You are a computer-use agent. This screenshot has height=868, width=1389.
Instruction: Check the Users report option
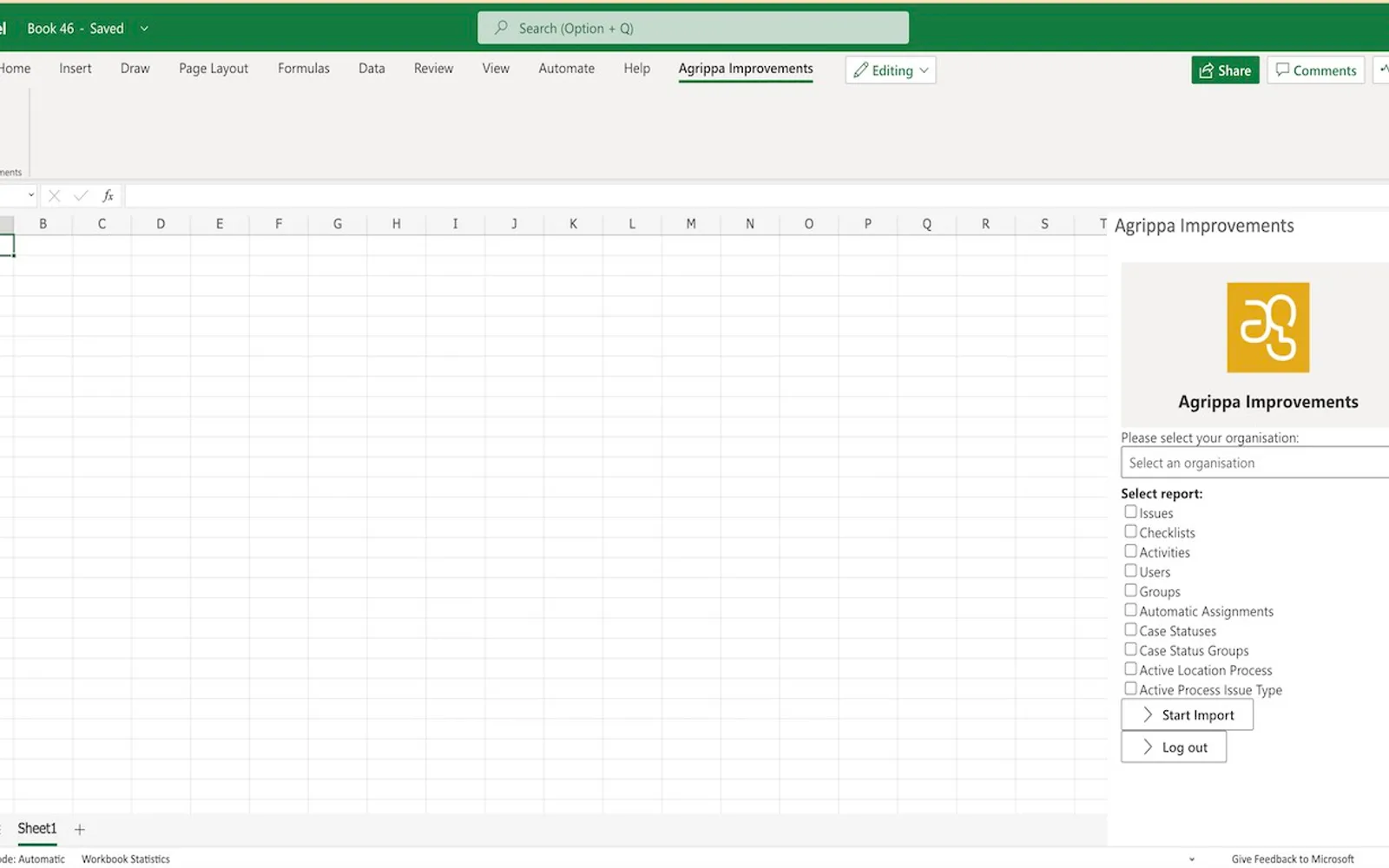pyautogui.click(x=1130, y=571)
